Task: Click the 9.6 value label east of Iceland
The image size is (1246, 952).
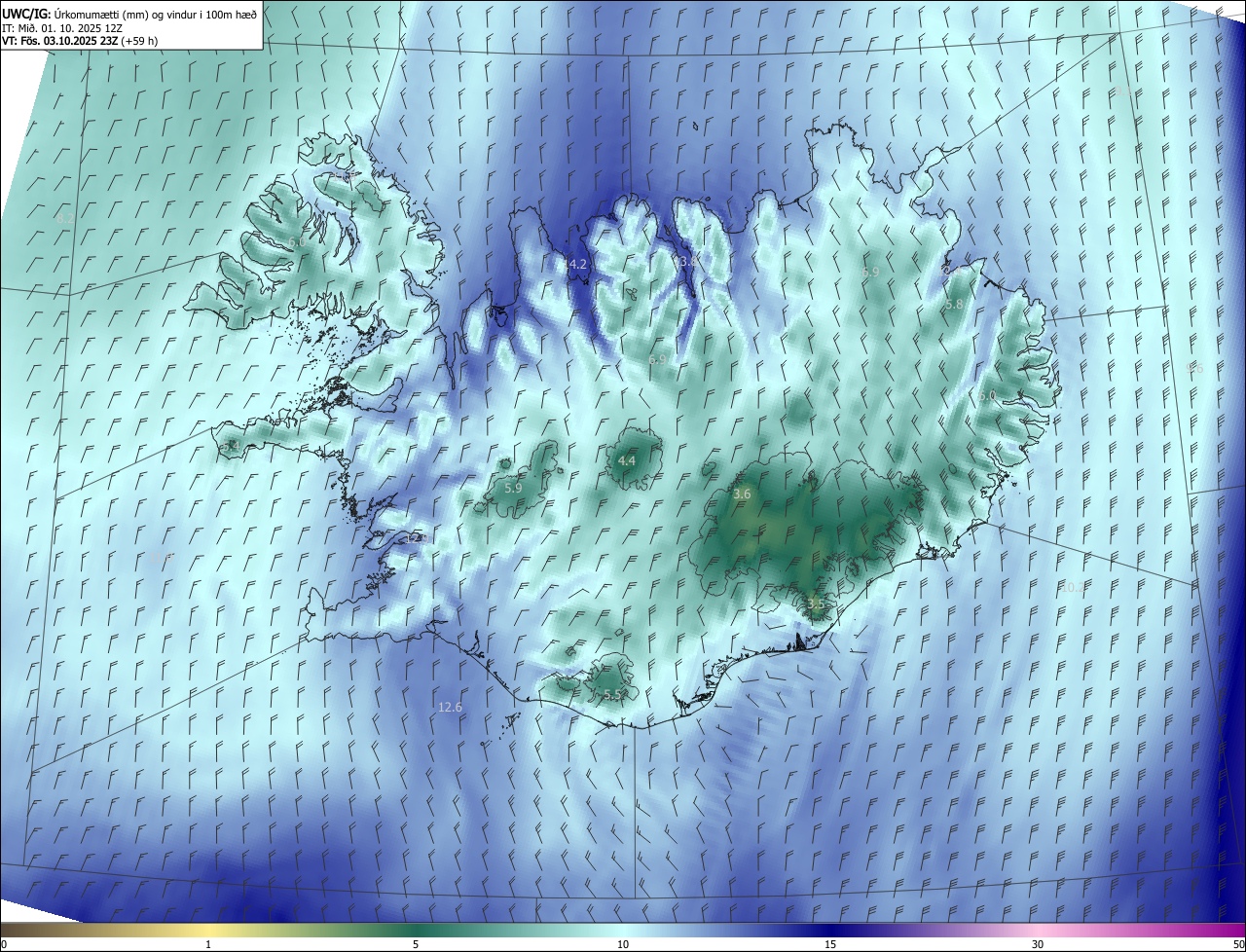Action: coord(1195,368)
